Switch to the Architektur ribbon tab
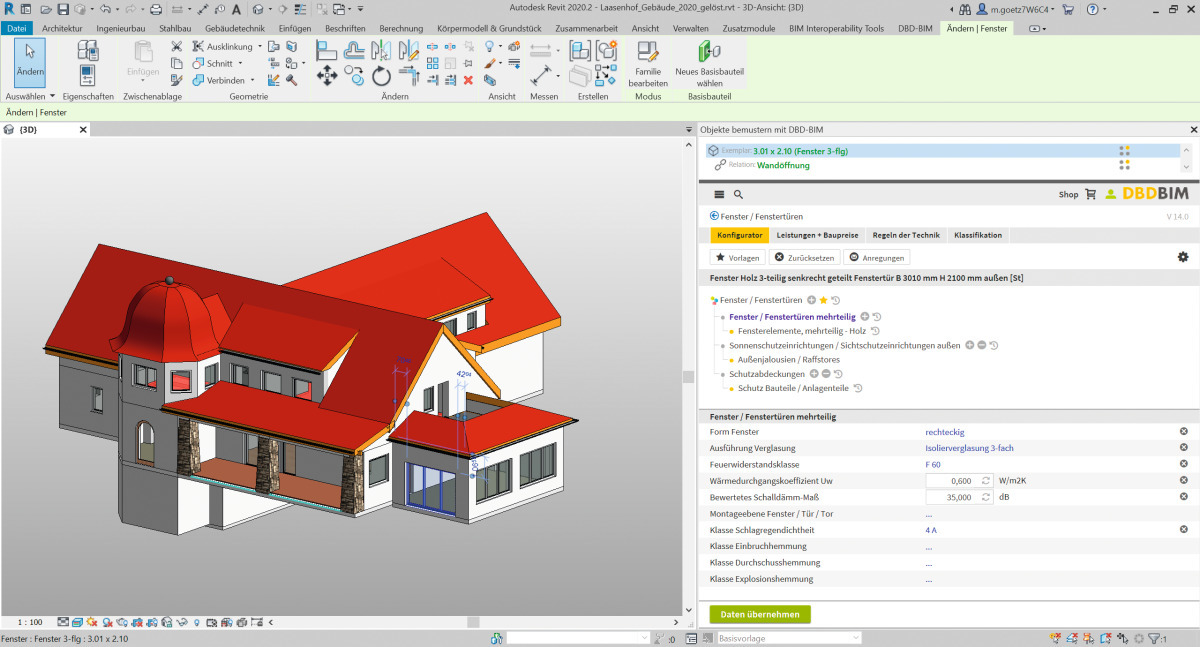 62,28
